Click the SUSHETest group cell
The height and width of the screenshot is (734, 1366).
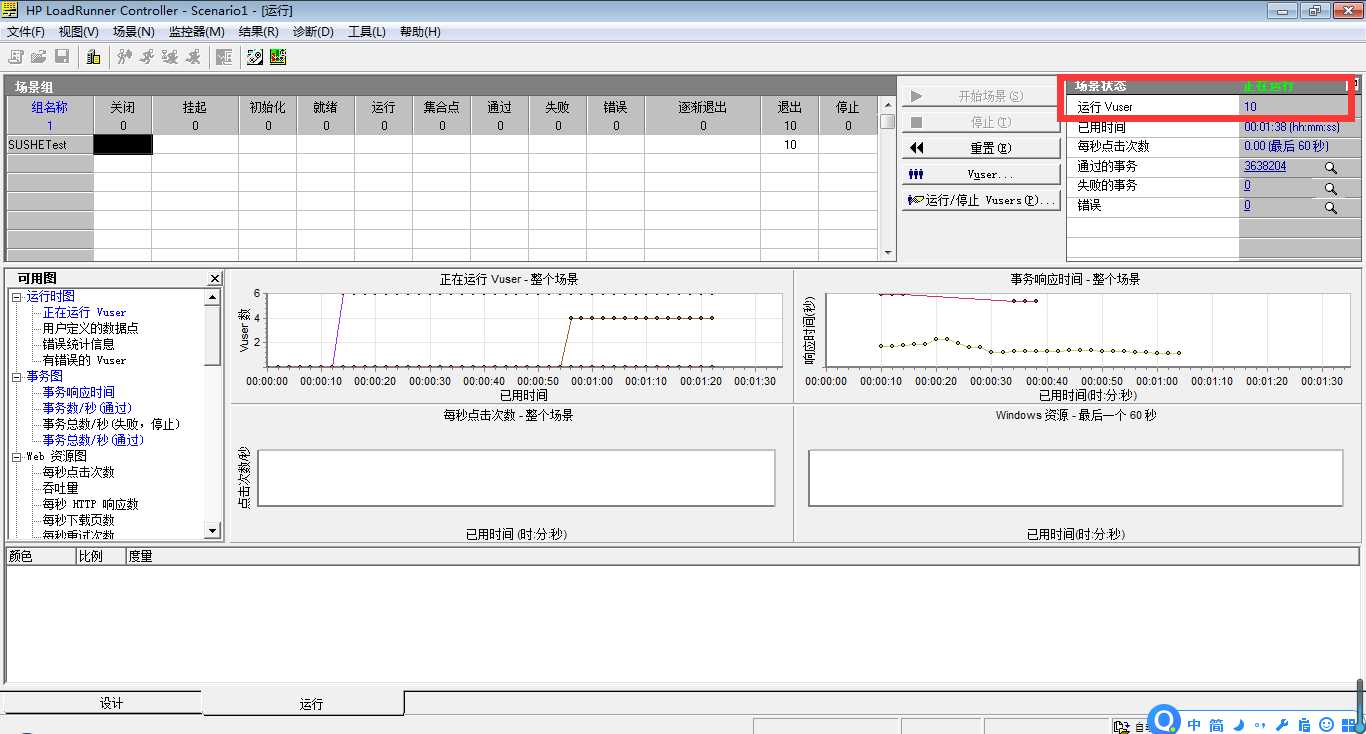click(49, 144)
